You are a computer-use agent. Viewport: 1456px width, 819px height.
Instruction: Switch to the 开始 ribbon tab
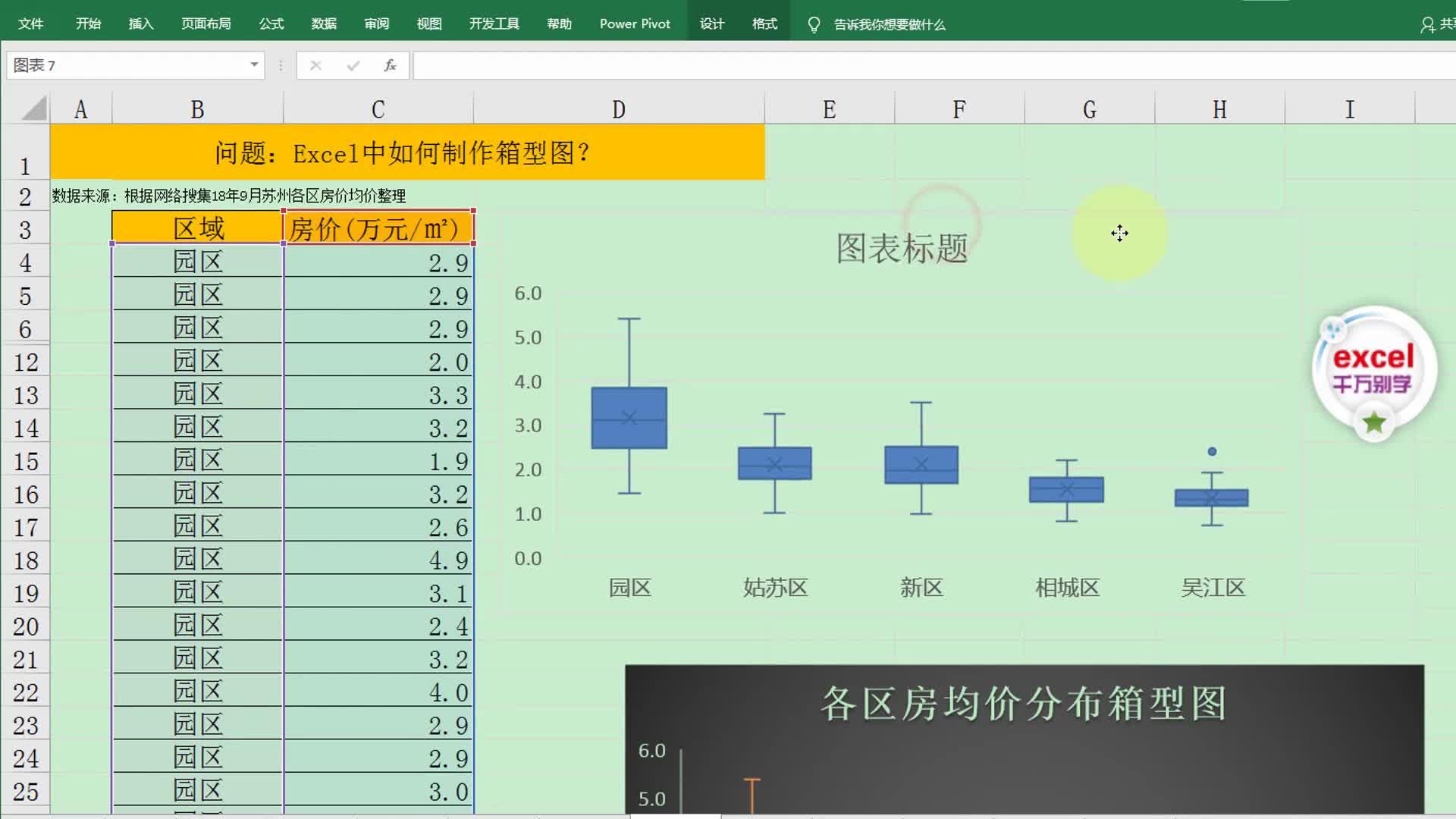click(88, 24)
